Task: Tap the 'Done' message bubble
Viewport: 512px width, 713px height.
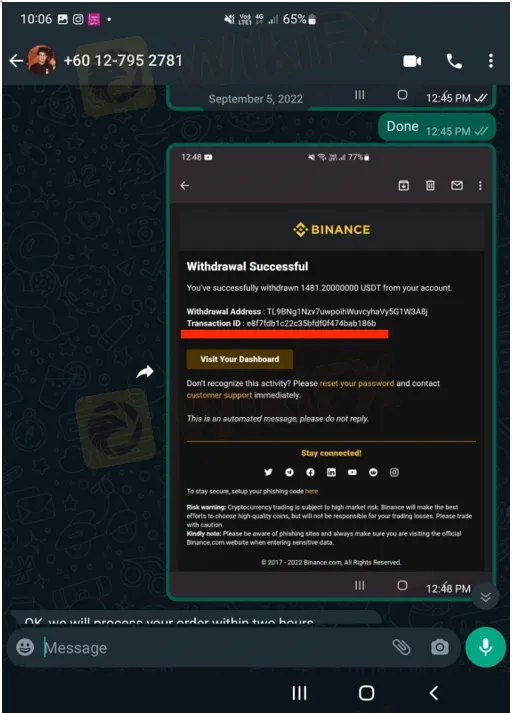Action: [x=437, y=127]
